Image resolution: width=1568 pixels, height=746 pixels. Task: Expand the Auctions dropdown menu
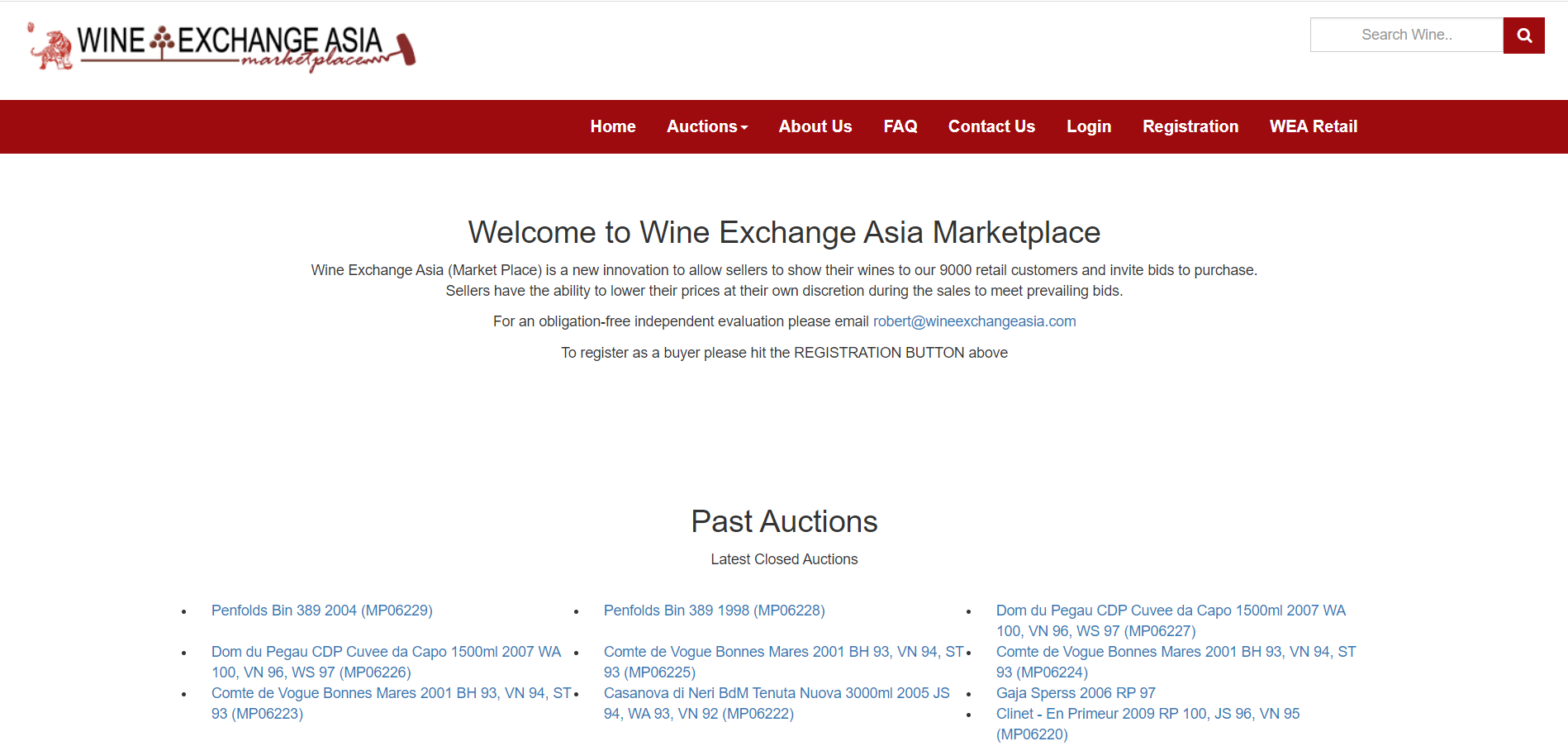707,126
